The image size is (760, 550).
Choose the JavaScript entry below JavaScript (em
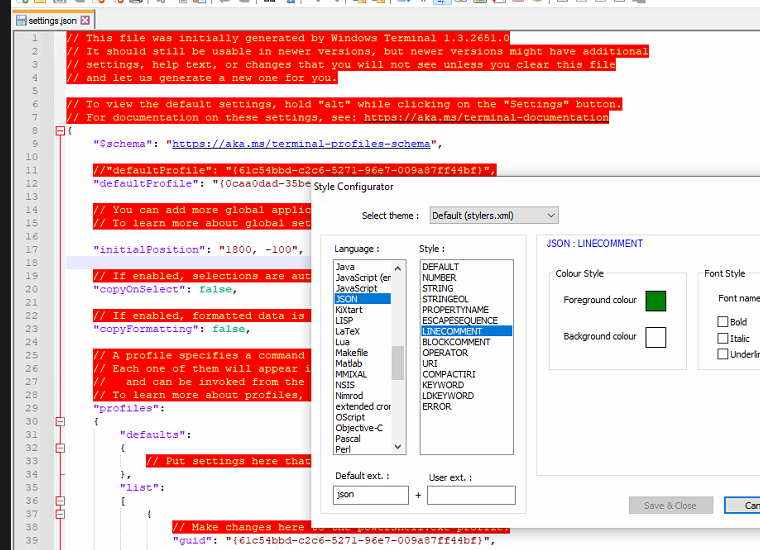pos(356,288)
